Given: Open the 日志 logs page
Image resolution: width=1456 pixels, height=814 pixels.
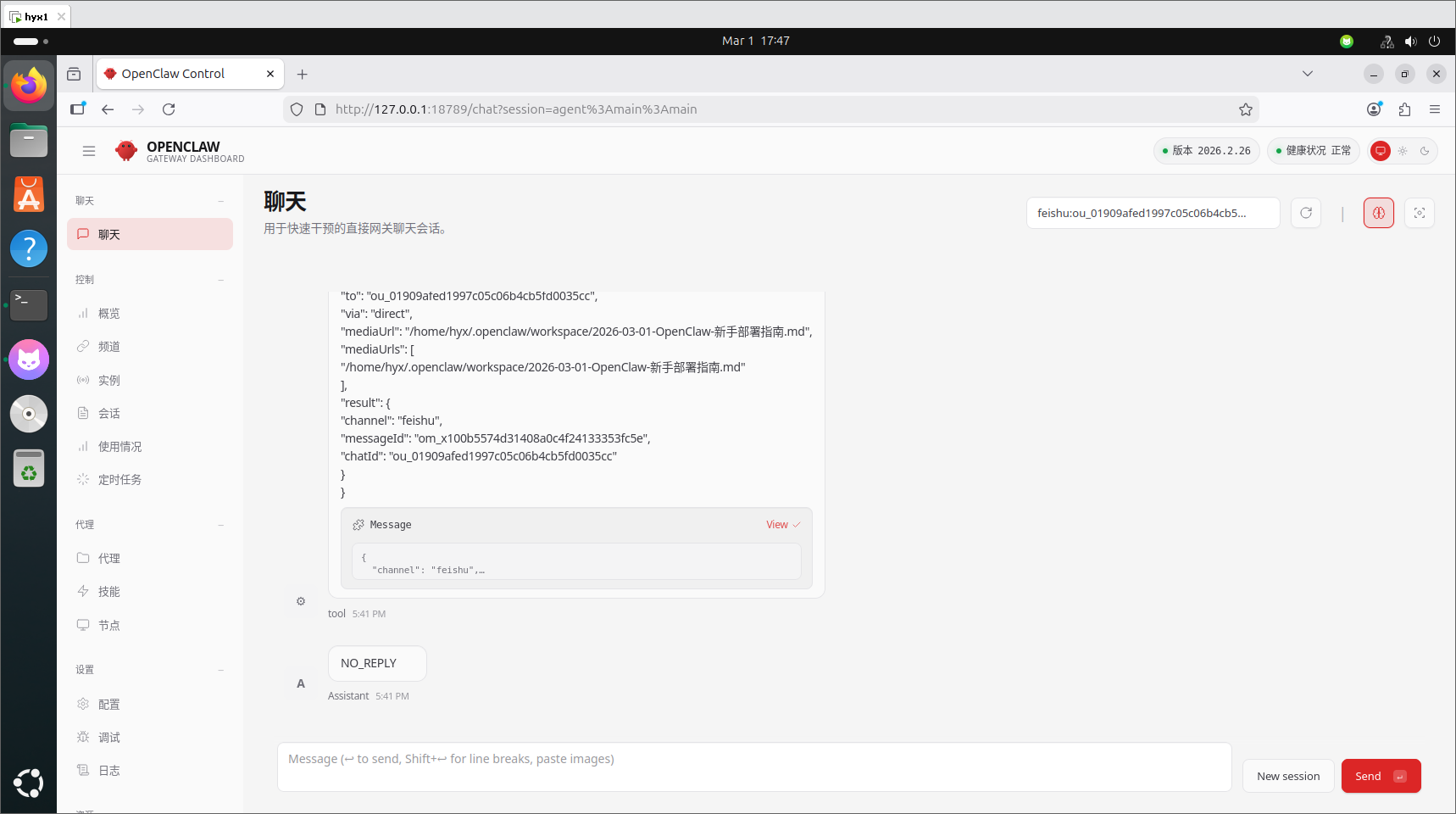Looking at the screenshot, I should point(150,770).
